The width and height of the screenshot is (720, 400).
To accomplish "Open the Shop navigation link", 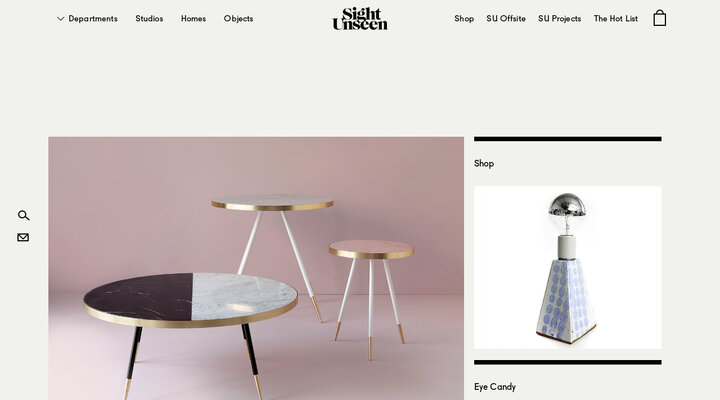I will 464,19.
